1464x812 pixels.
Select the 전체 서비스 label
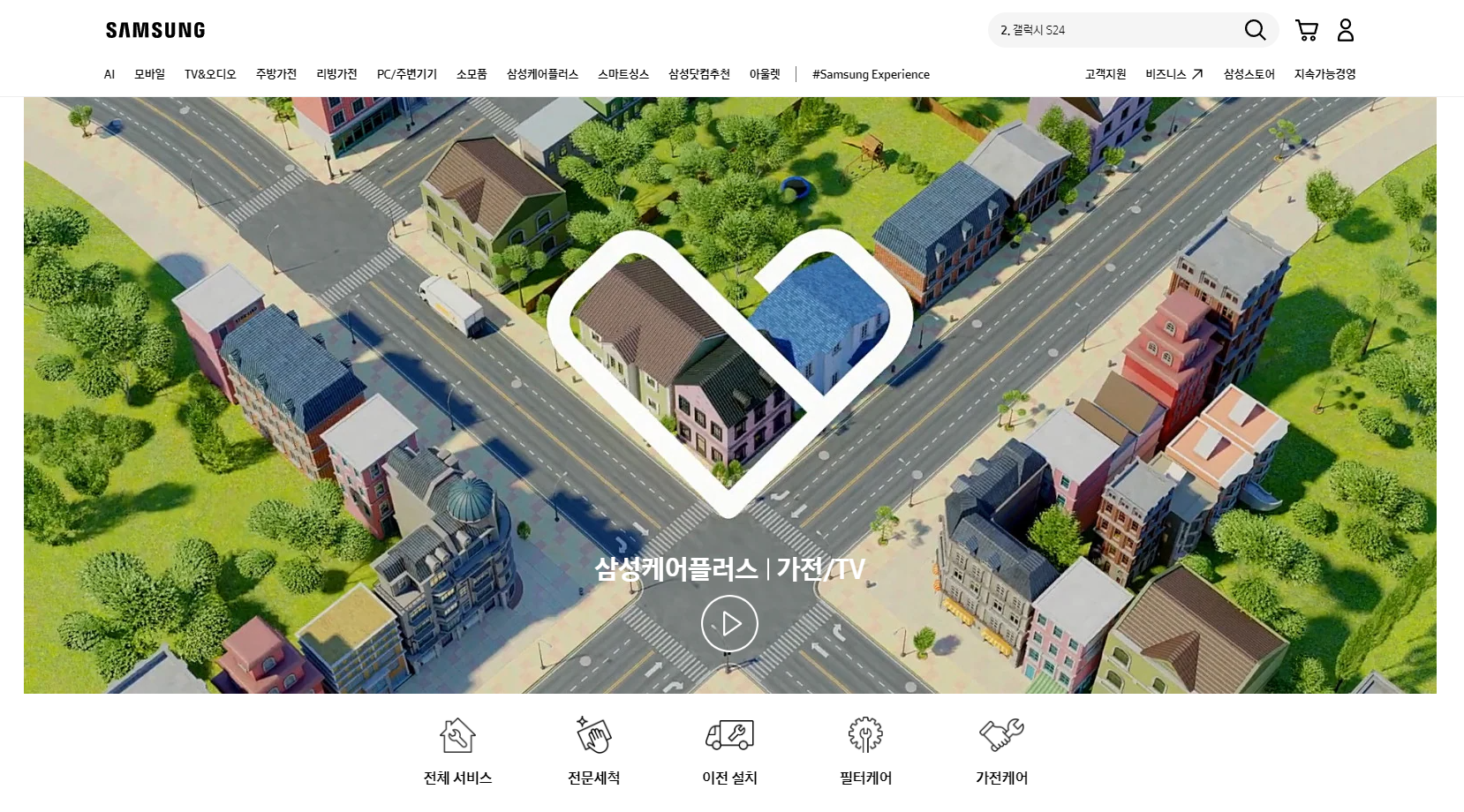click(457, 778)
